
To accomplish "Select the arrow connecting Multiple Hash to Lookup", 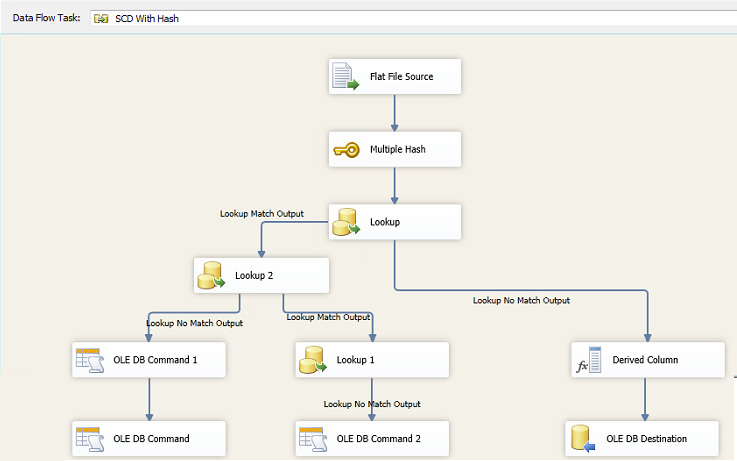I will [x=394, y=186].
